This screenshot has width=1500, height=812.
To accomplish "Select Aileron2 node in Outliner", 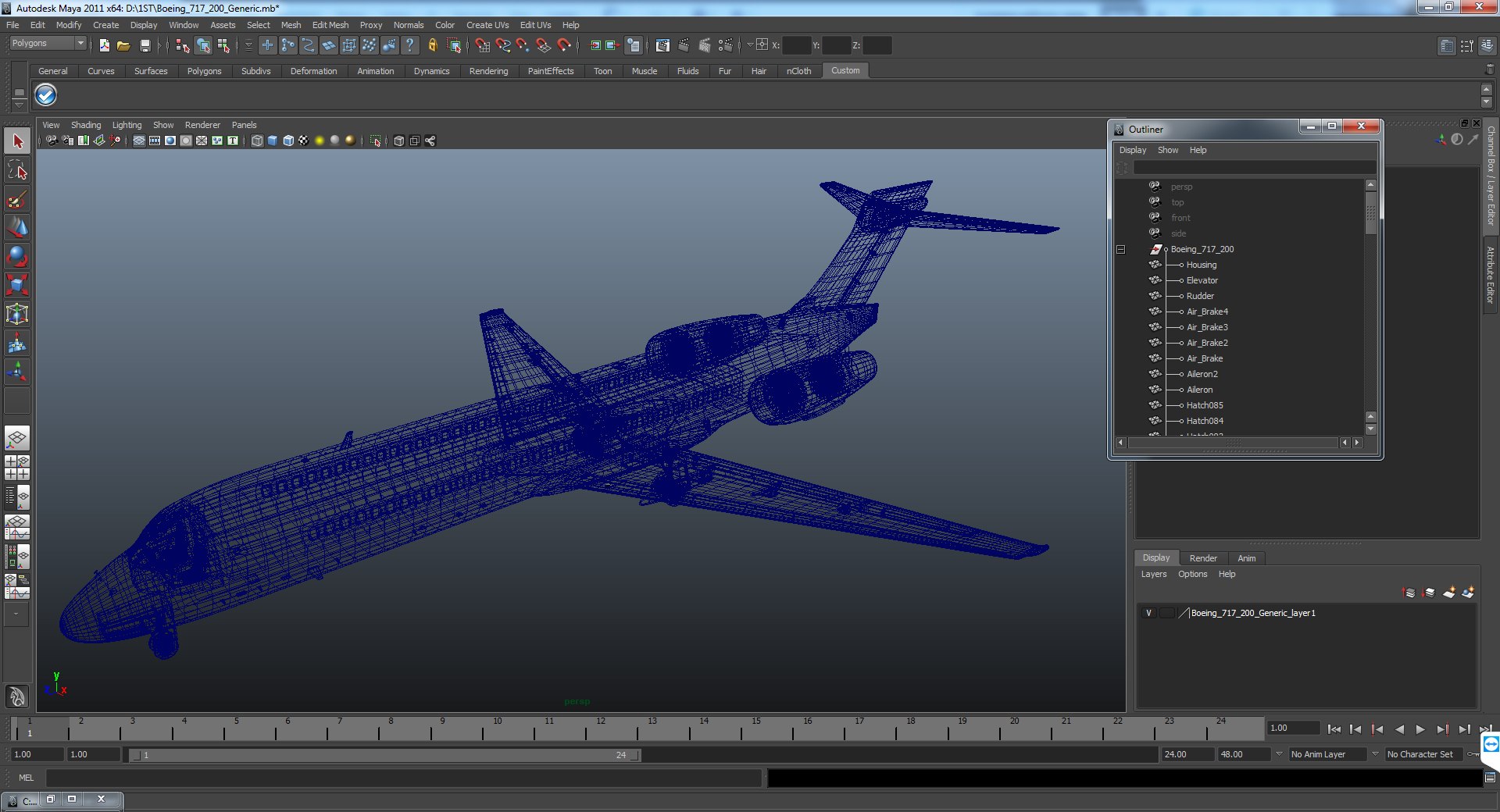I will pyautogui.click(x=1202, y=374).
